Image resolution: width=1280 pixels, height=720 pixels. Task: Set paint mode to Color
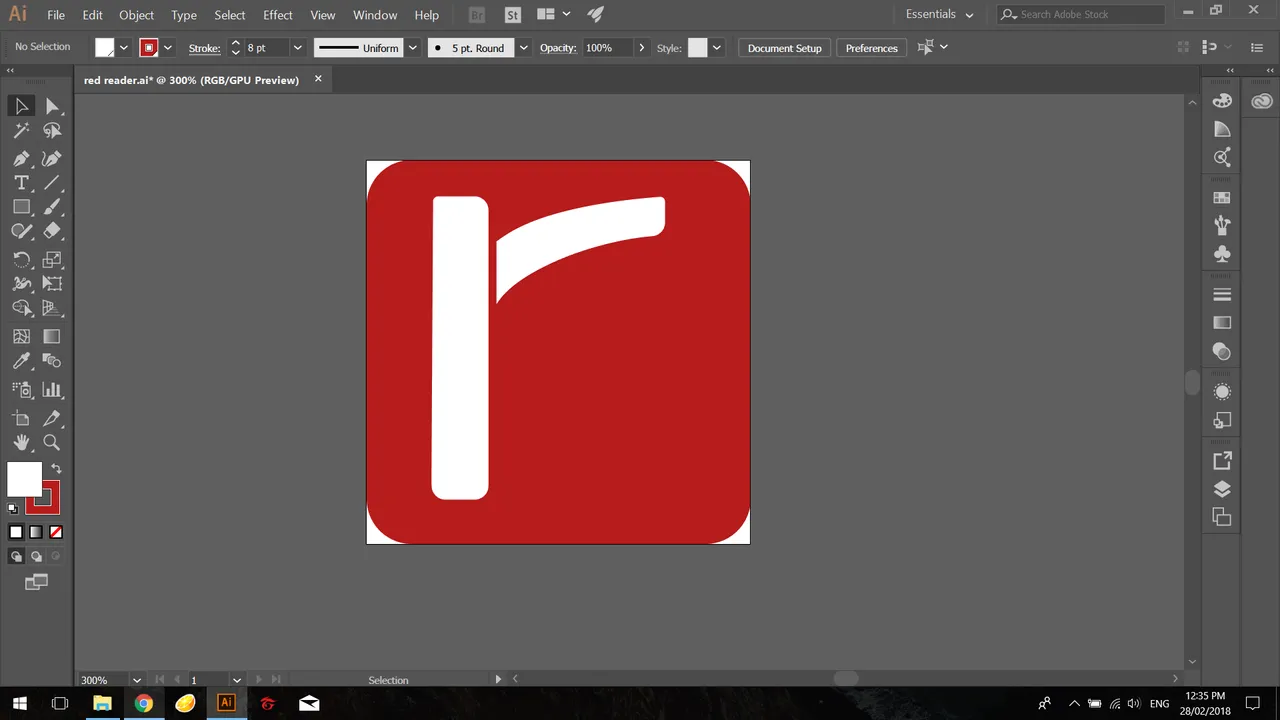(x=16, y=532)
